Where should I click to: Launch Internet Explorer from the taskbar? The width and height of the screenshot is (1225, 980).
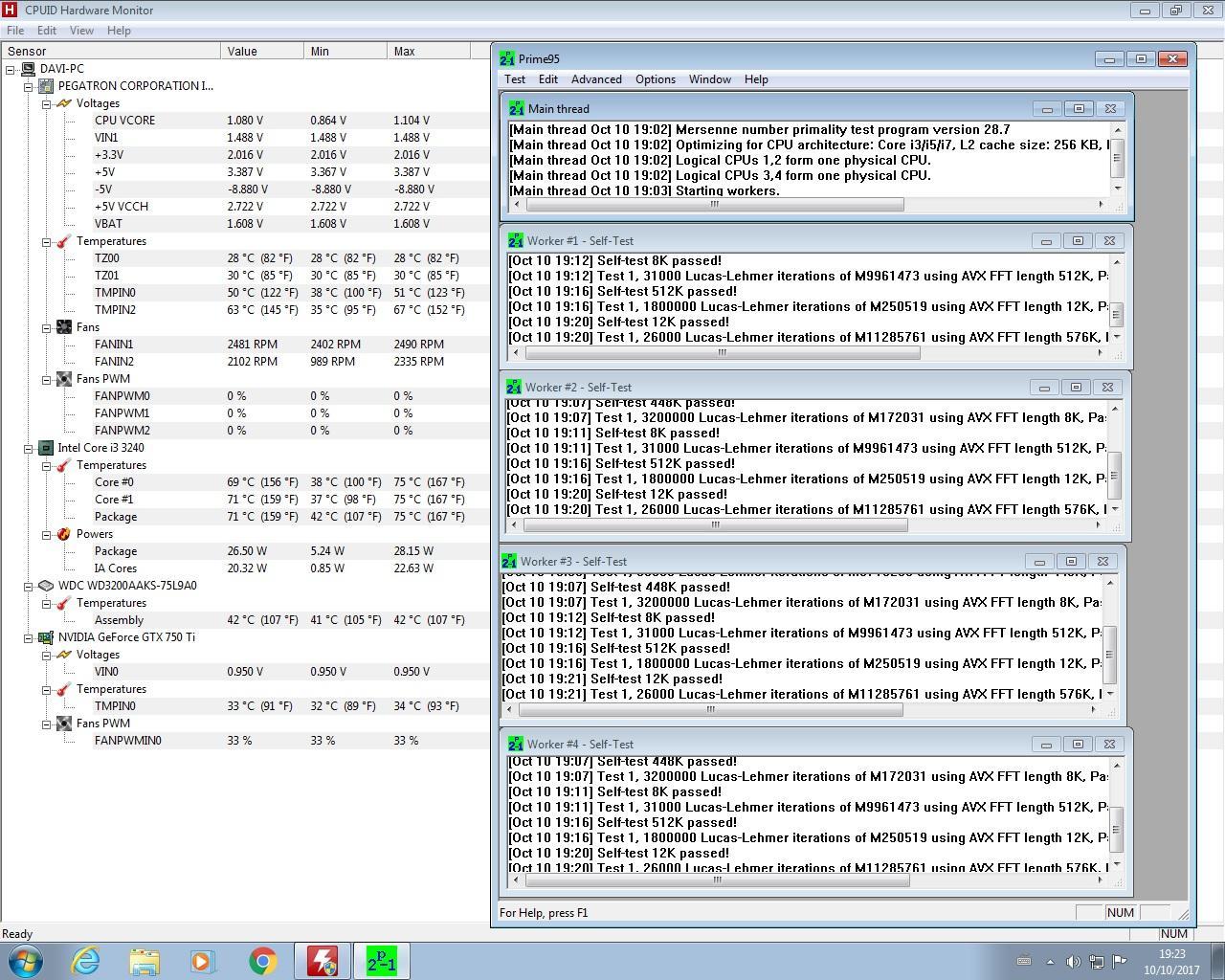[x=86, y=961]
